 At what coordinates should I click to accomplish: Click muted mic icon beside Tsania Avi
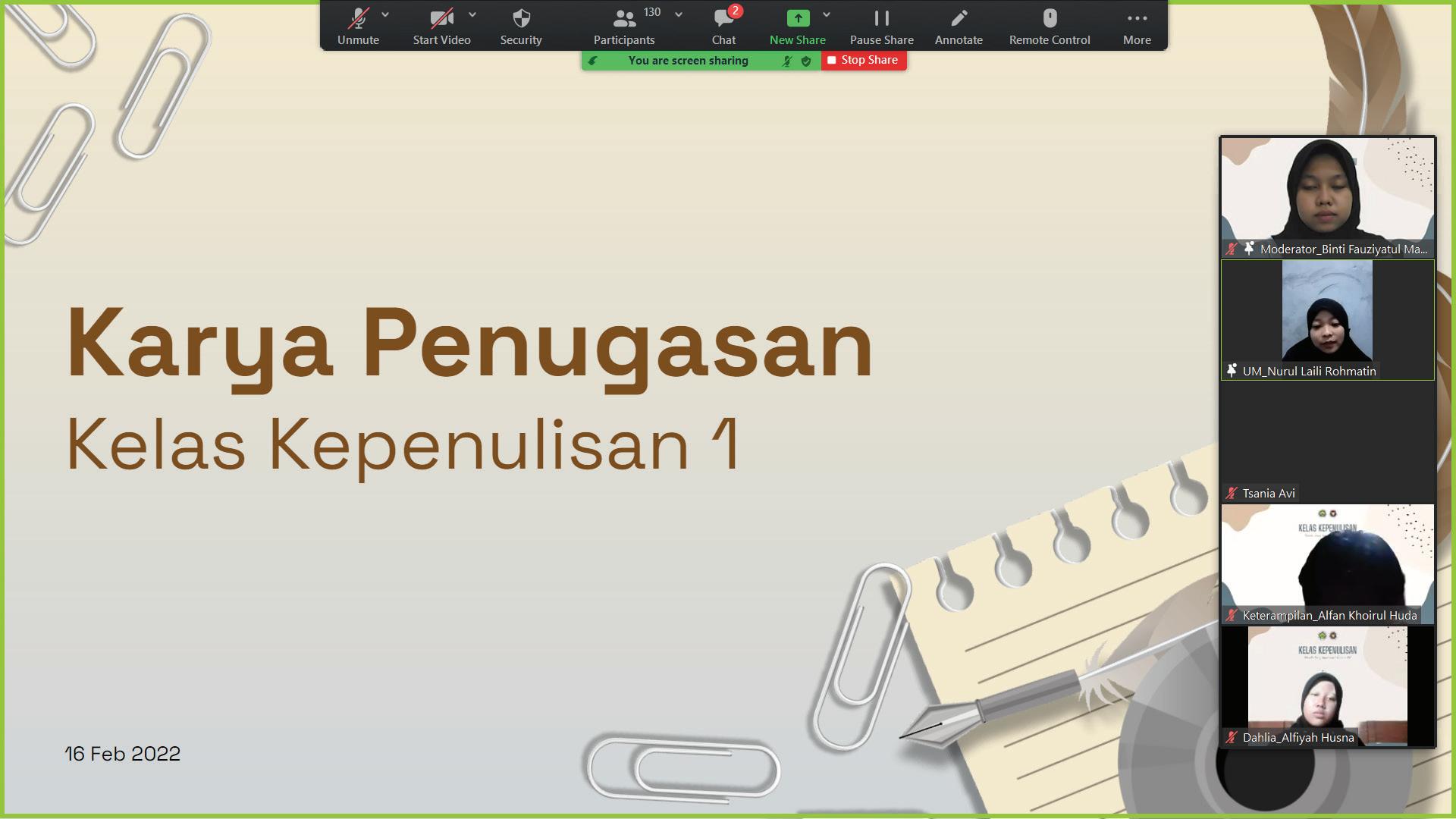[1232, 493]
